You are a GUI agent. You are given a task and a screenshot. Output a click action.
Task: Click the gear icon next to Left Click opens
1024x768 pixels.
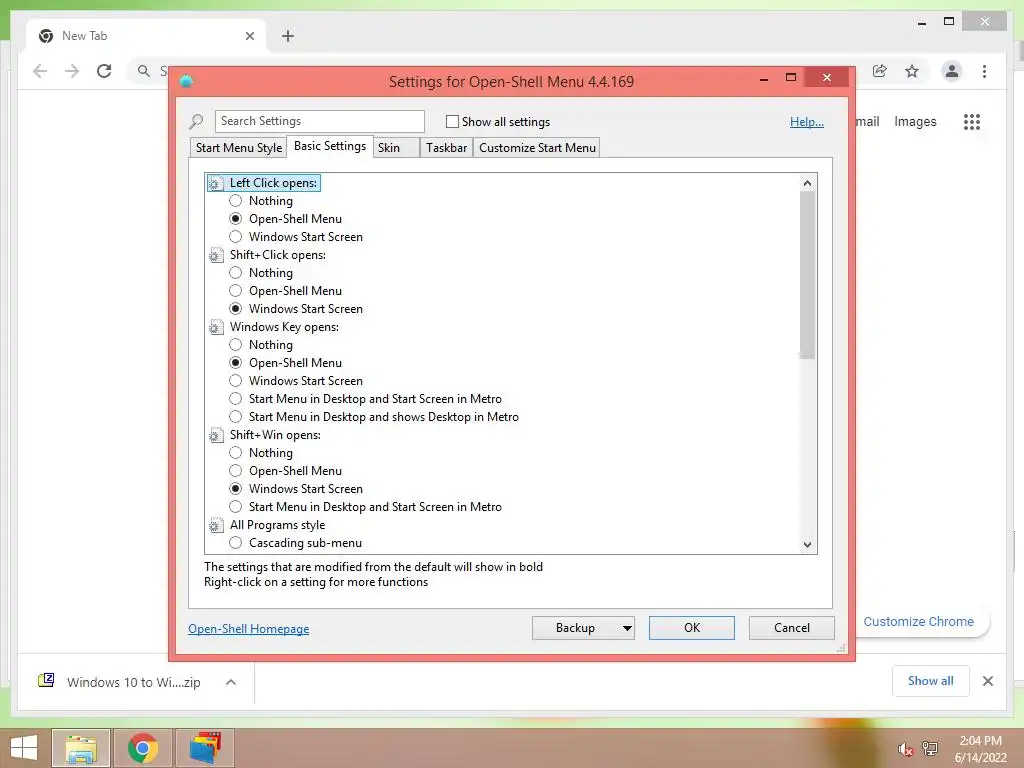pyautogui.click(x=216, y=184)
